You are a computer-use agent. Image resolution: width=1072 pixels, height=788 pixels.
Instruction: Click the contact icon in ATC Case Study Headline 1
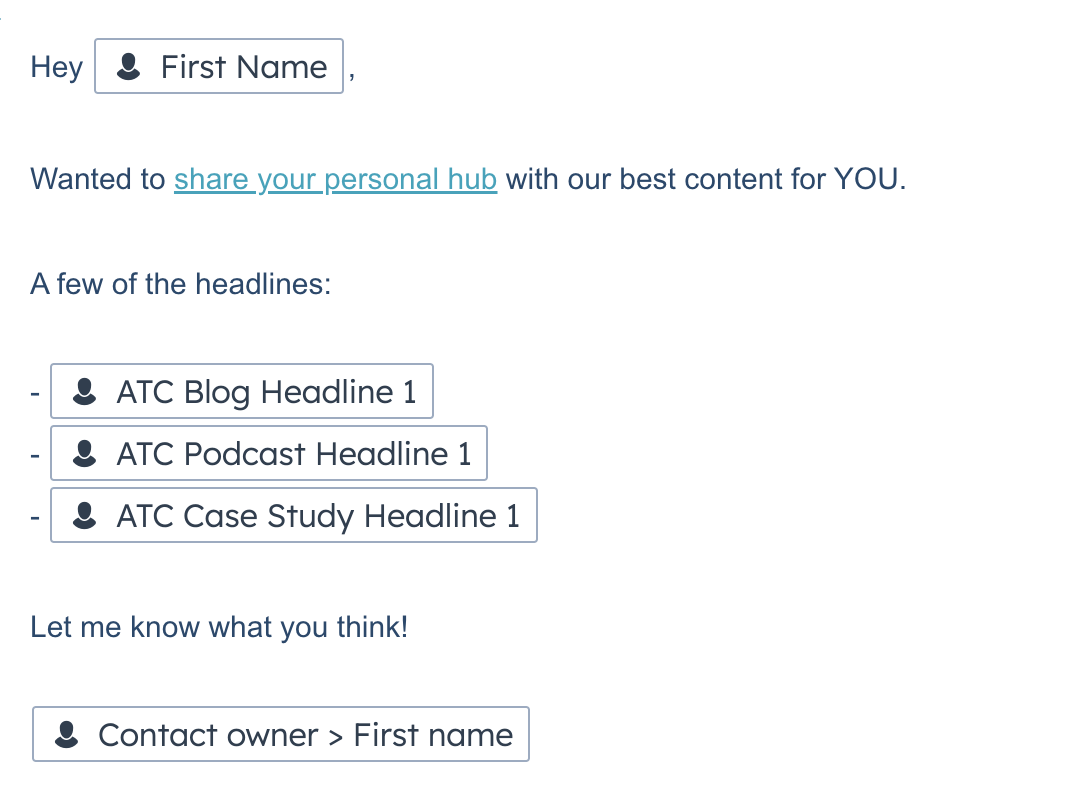click(84, 515)
